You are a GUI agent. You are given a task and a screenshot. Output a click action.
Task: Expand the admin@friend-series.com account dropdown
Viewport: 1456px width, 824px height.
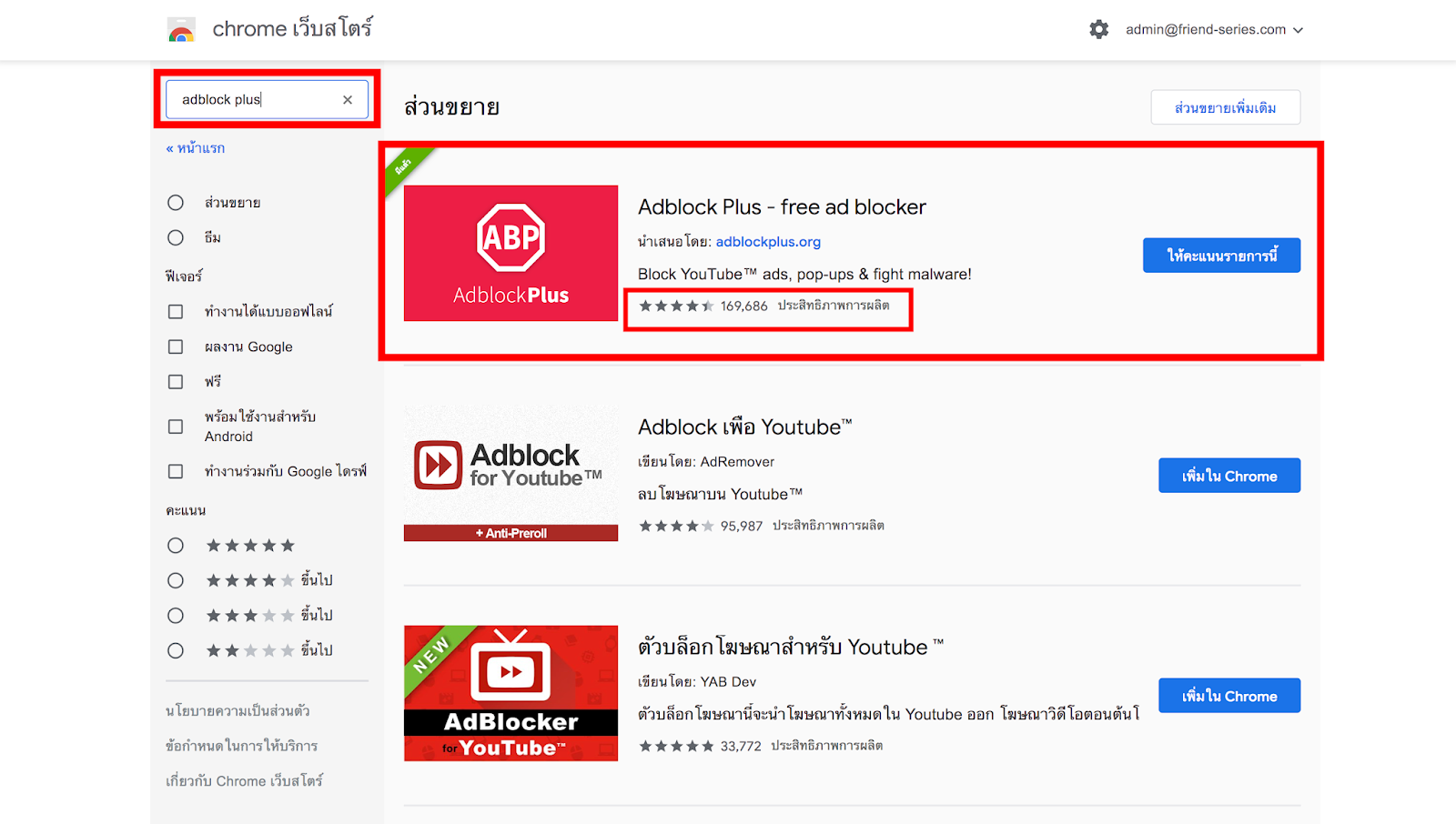[1214, 29]
